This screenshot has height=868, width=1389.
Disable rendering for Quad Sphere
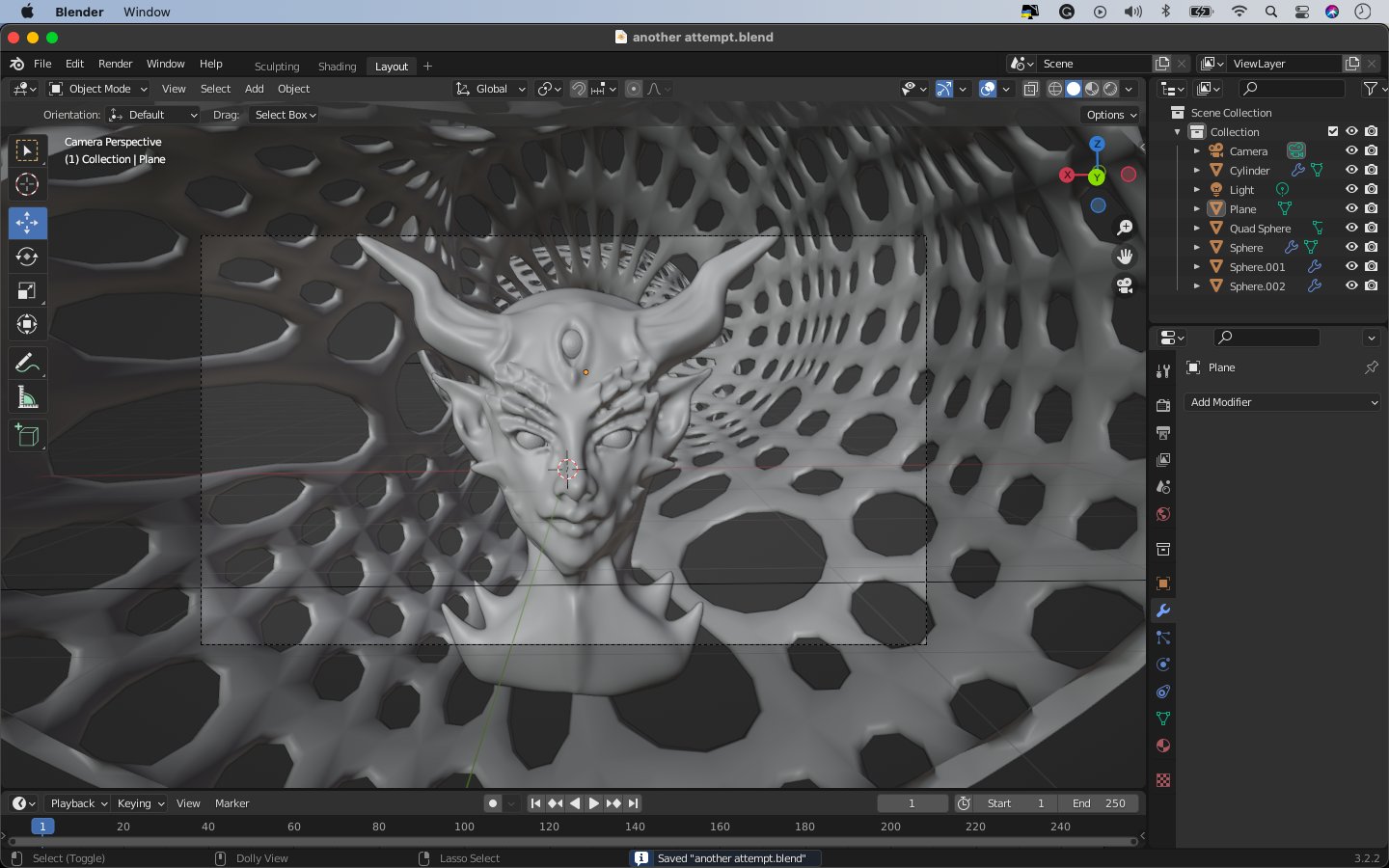1372,228
